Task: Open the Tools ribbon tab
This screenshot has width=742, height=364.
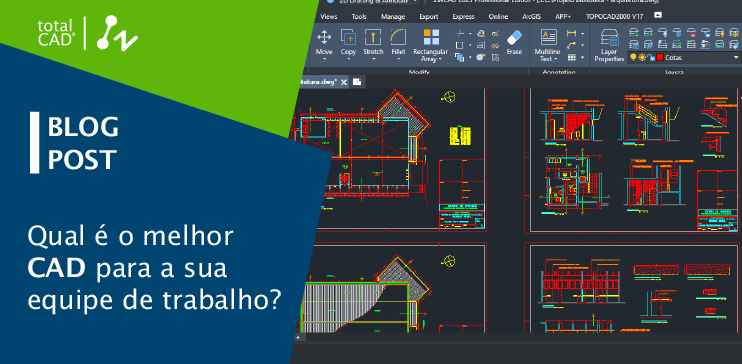Action: pos(359,17)
